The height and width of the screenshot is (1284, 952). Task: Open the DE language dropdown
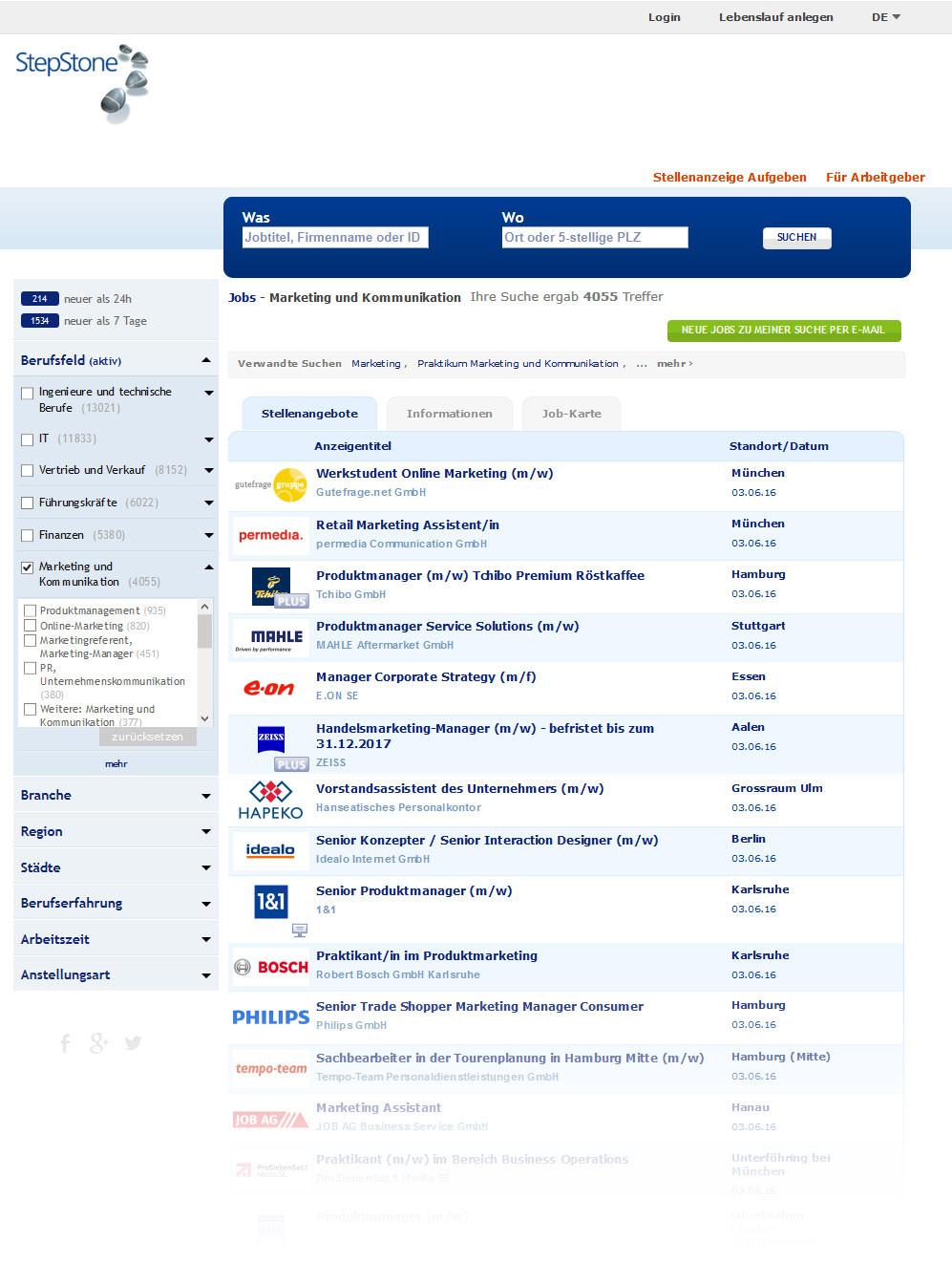(886, 17)
